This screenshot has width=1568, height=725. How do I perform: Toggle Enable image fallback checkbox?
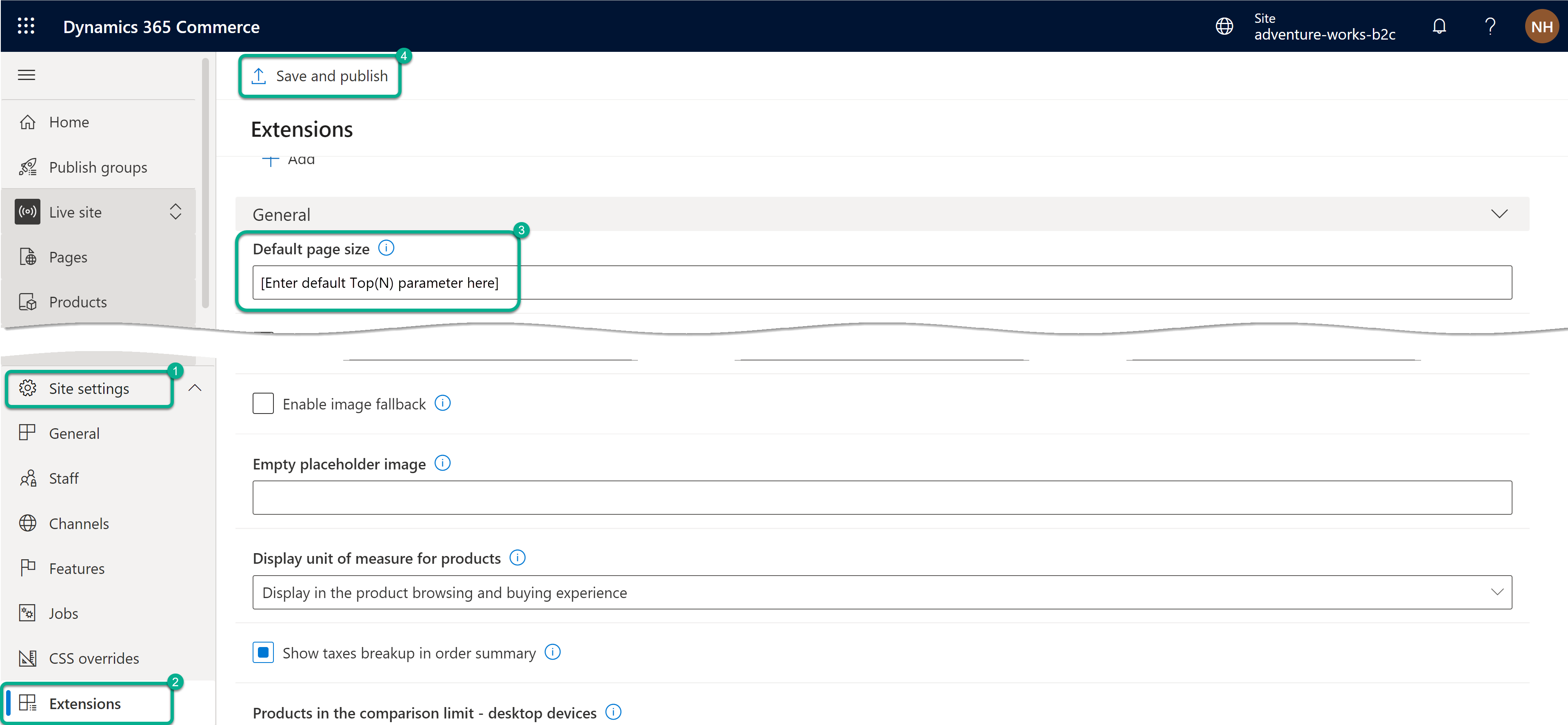click(x=262, y=403)
